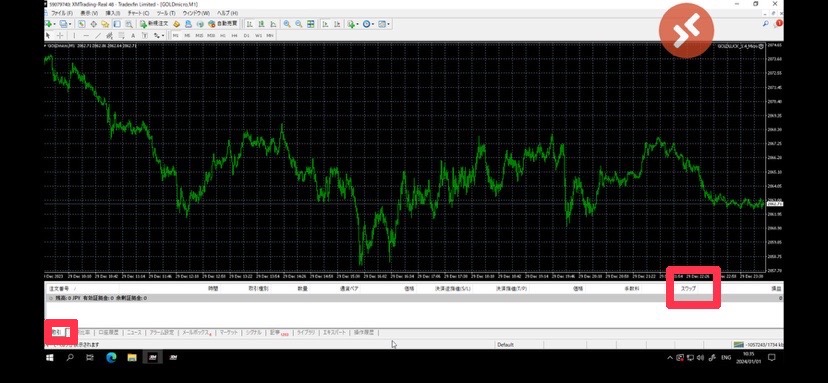Select the text A tool
The width and height of the screenshot is (828, 383).
tap(133, 35)
